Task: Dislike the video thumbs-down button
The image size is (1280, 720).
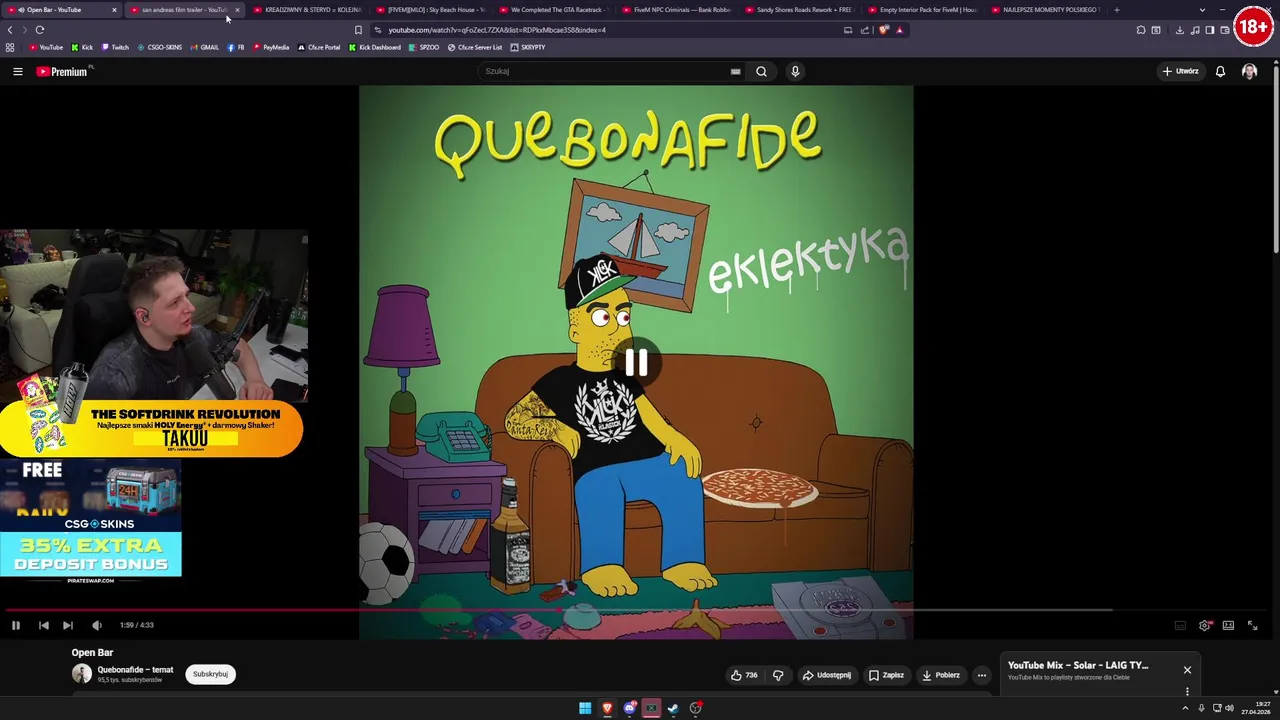Action: coord(778,675)
